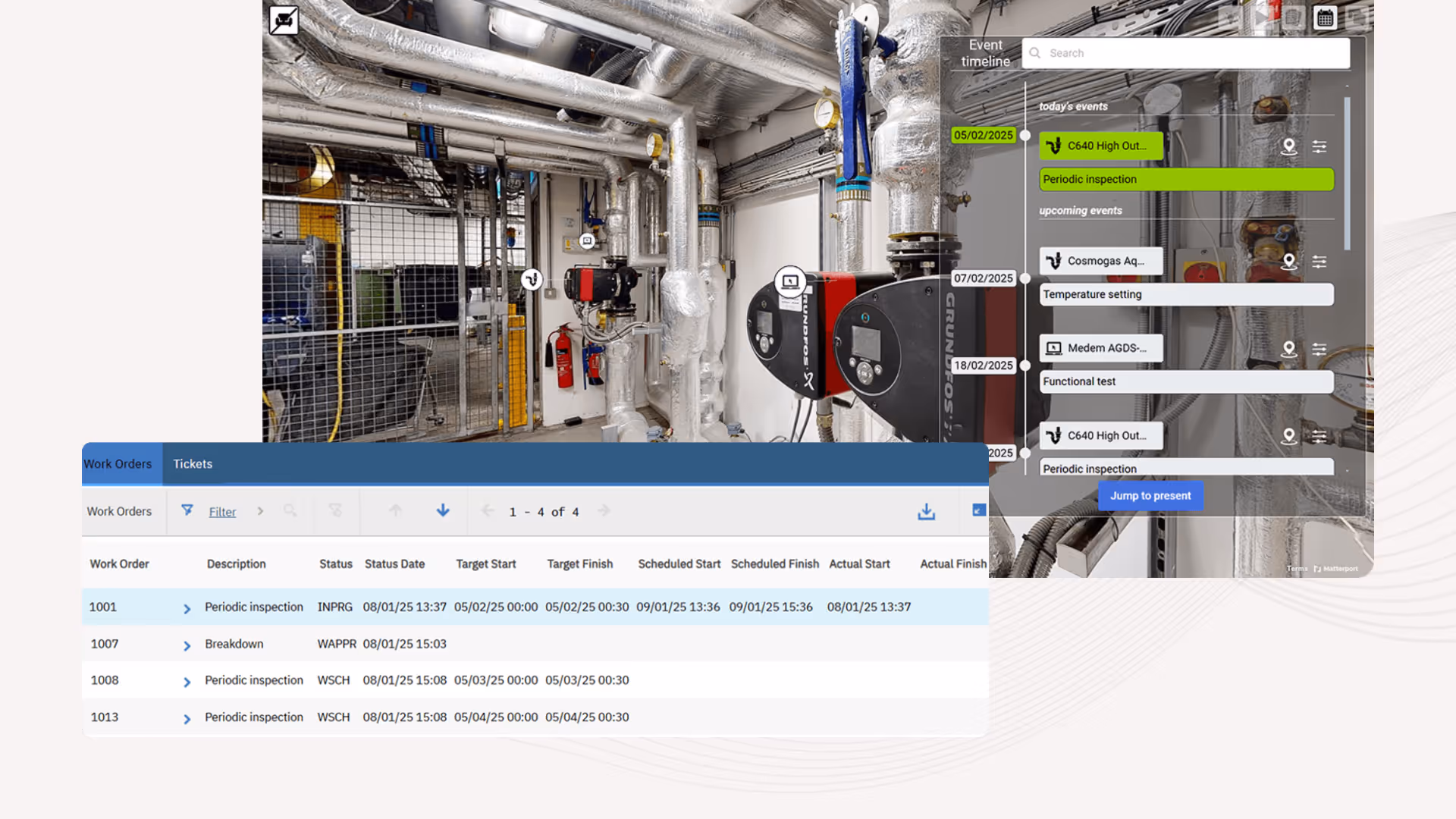Click the Filter link

pyautogui.click(x=222, y=512)
